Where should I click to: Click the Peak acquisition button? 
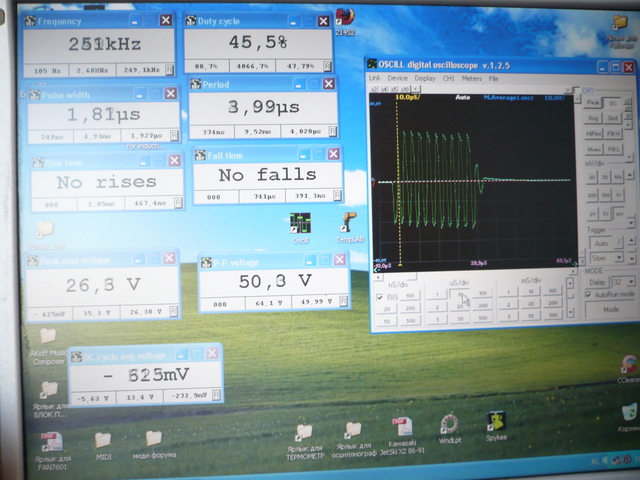pyautogui.click(x=592, y=102)
